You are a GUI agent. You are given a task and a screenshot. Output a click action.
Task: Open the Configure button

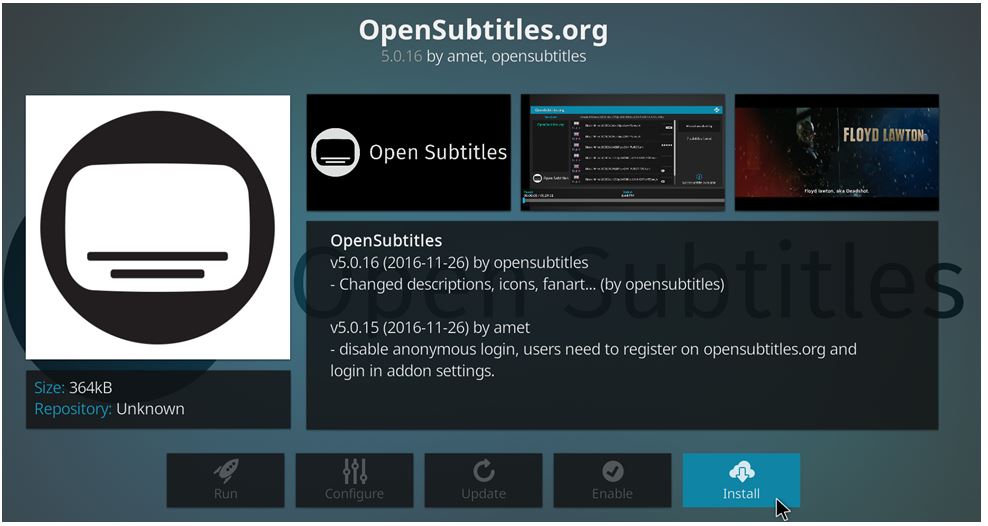[x=354, y=480]
